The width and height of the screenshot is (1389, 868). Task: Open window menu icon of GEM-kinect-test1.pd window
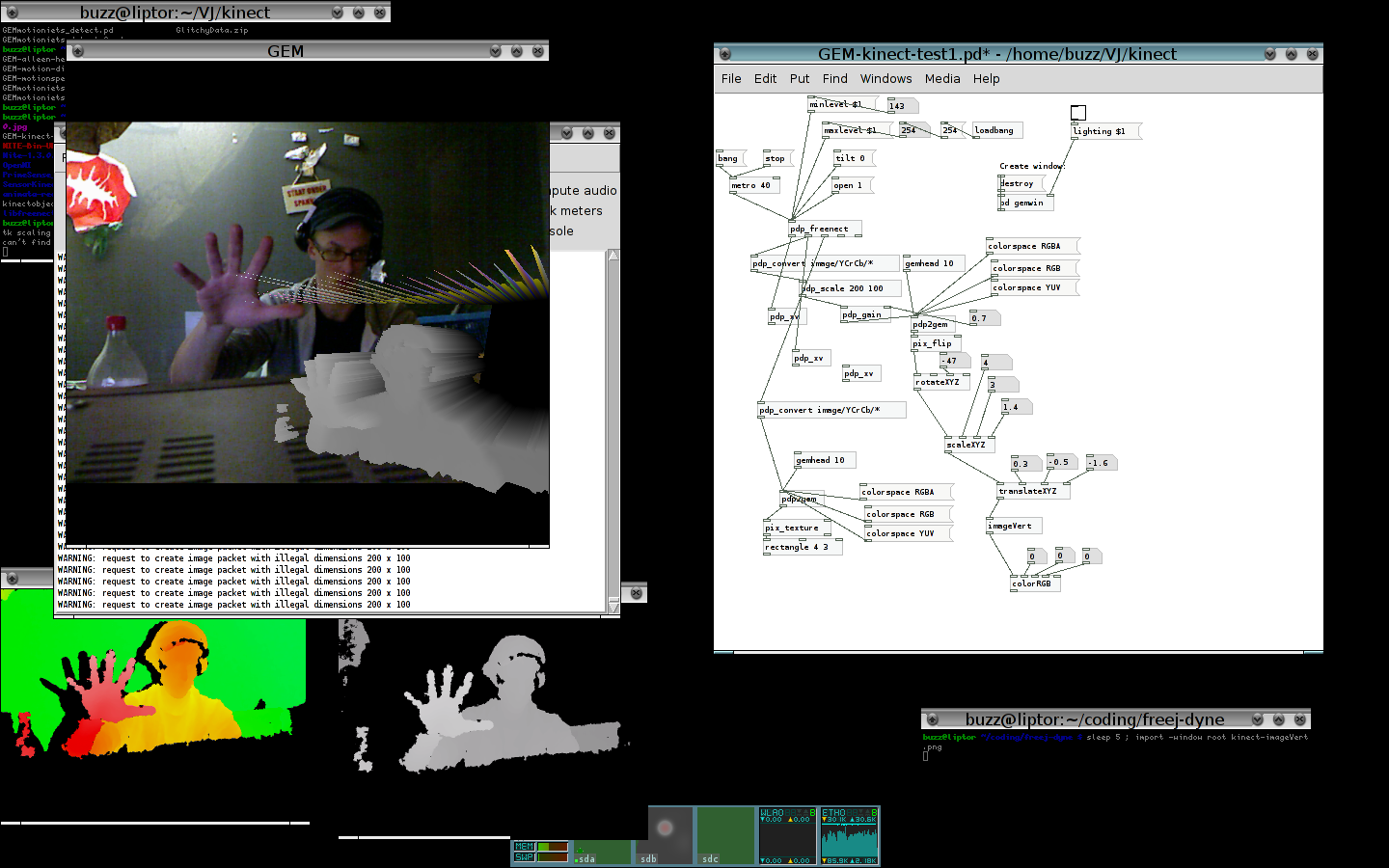click(725, 54)
